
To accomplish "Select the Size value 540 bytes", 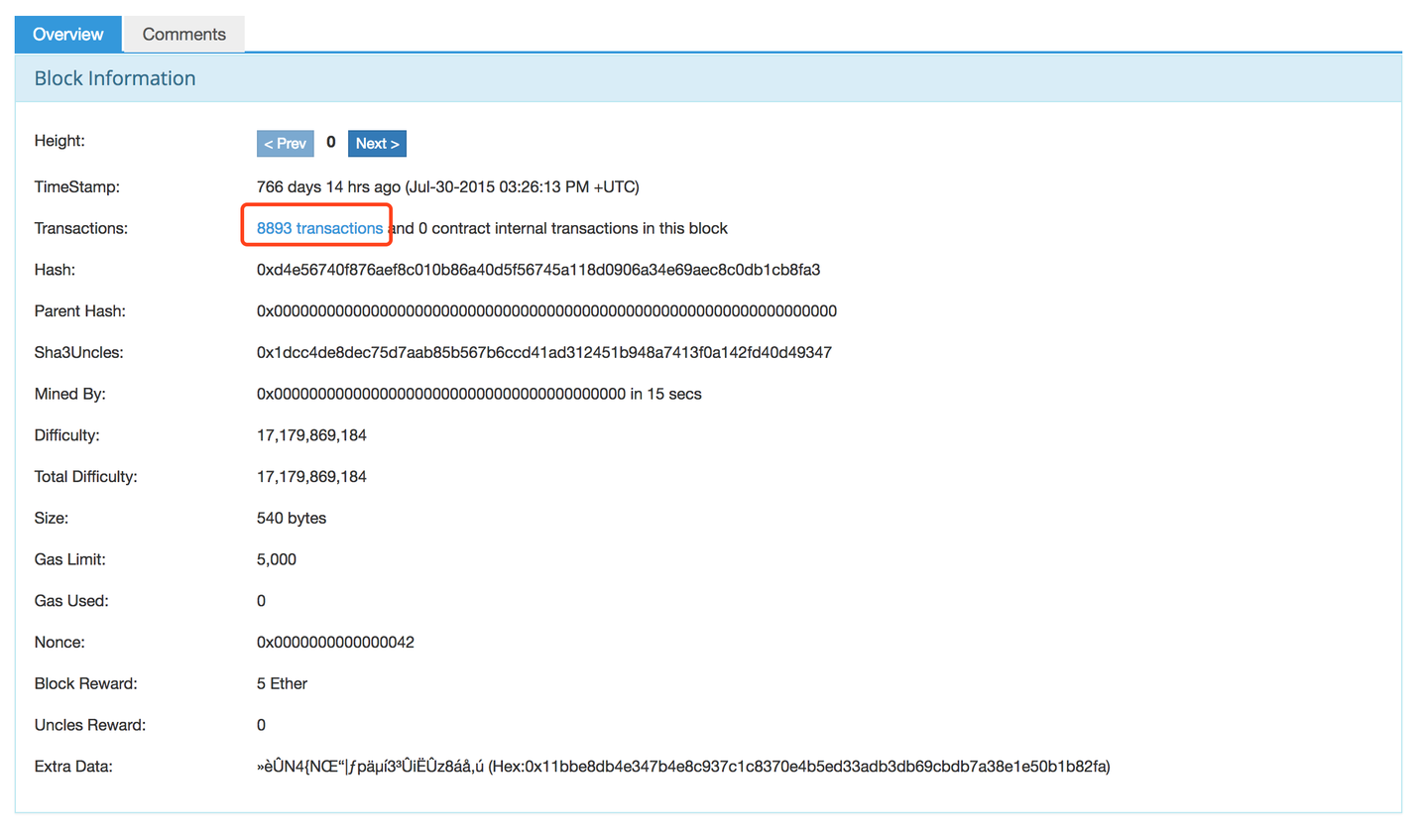I will point(292,519).
